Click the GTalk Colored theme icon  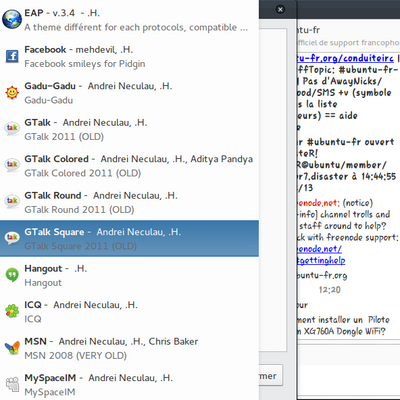(12, 165)
